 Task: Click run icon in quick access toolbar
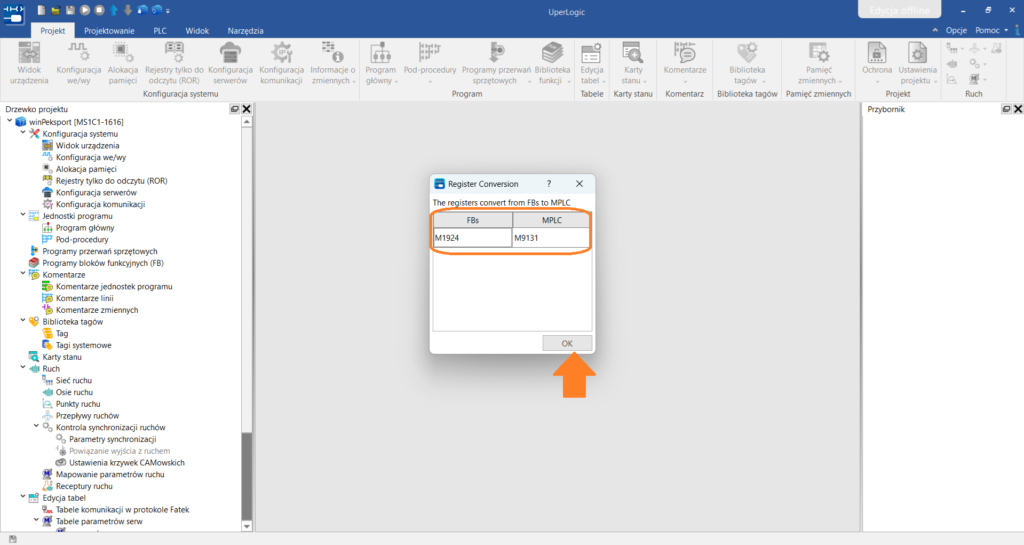(x=85, y=10)
